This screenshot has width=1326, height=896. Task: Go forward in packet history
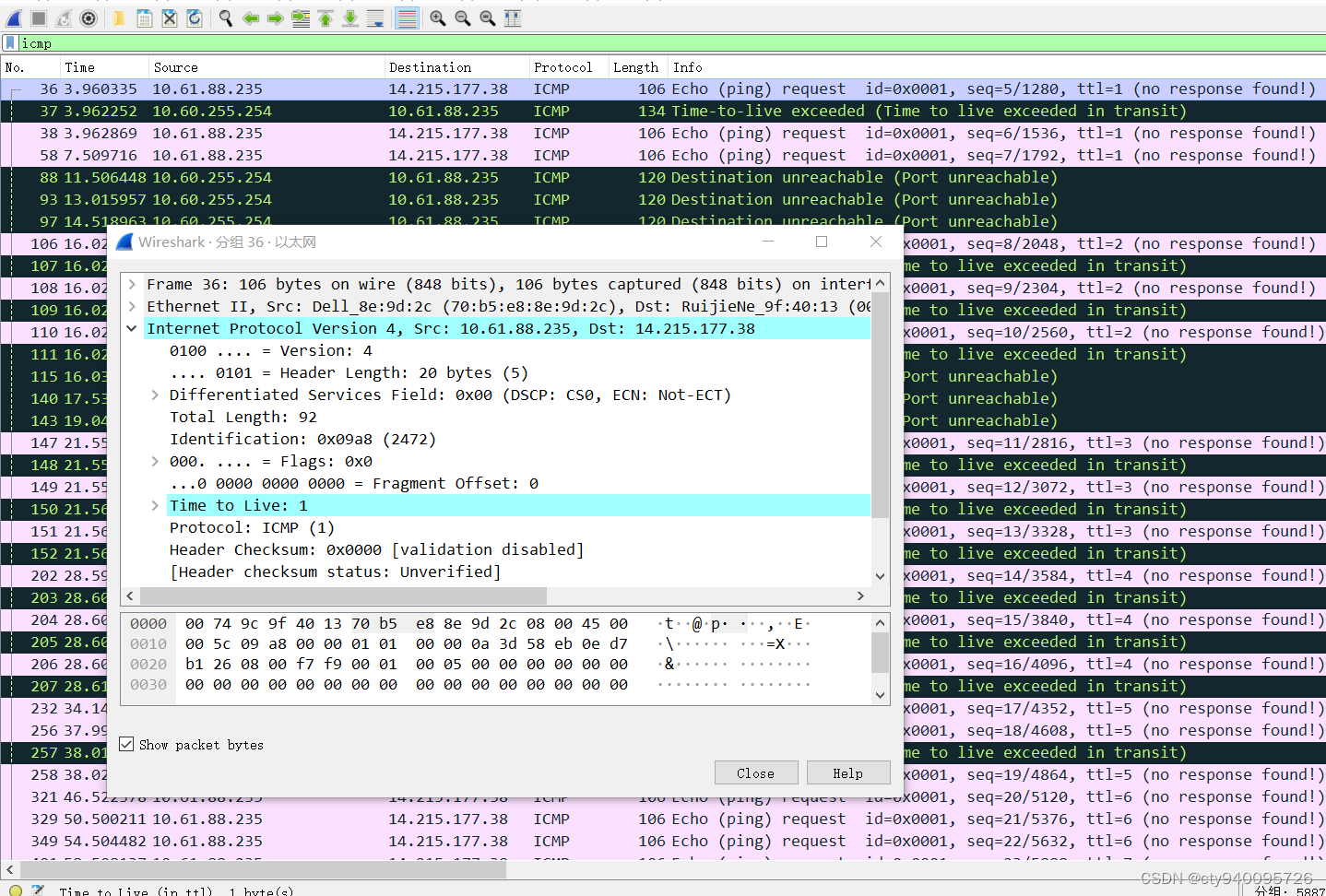coord(276,18)
